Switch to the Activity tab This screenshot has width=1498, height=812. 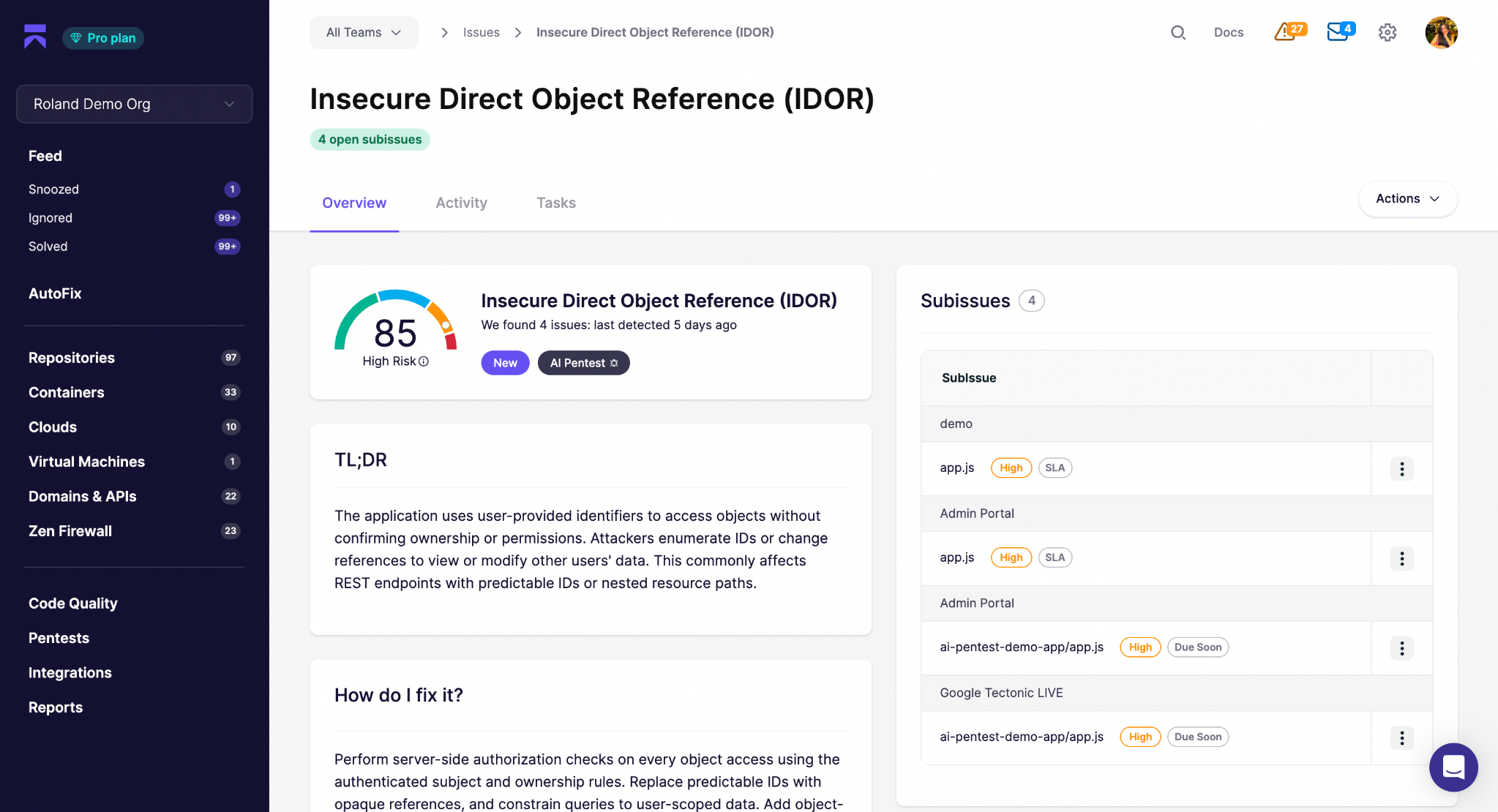click(x=461, y=203)
